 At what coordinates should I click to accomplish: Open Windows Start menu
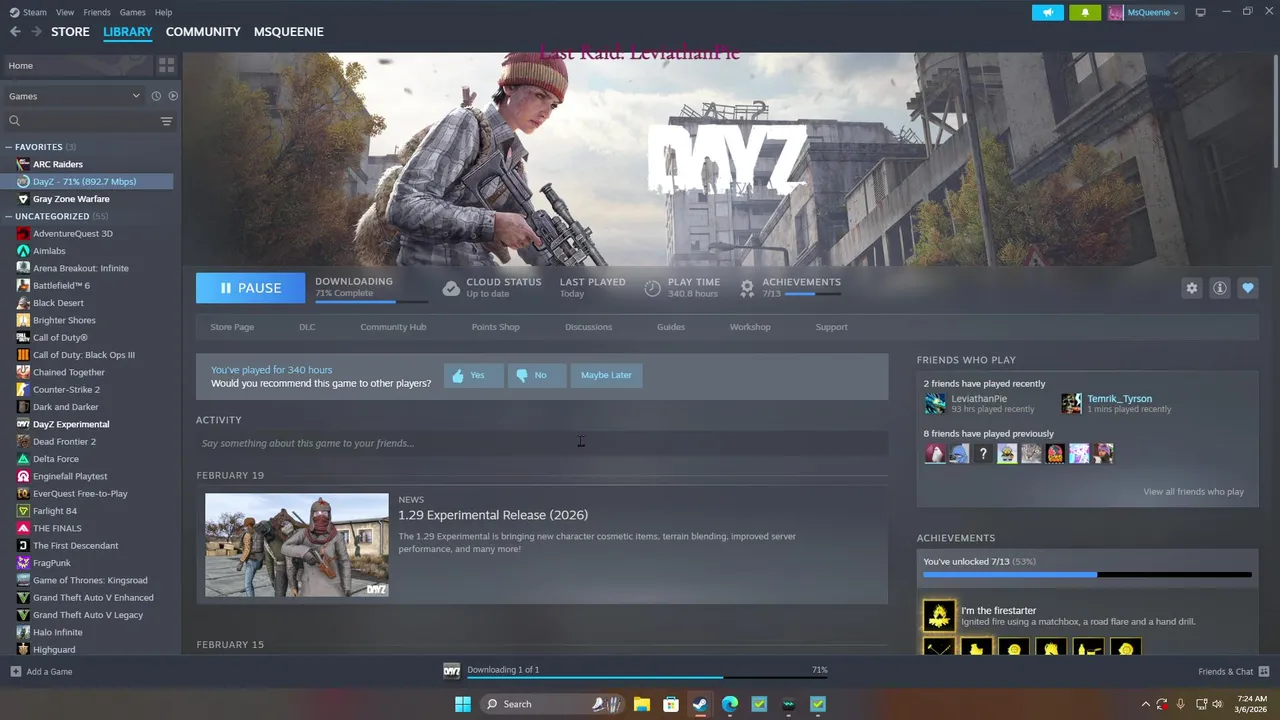(x=463, y=704)
